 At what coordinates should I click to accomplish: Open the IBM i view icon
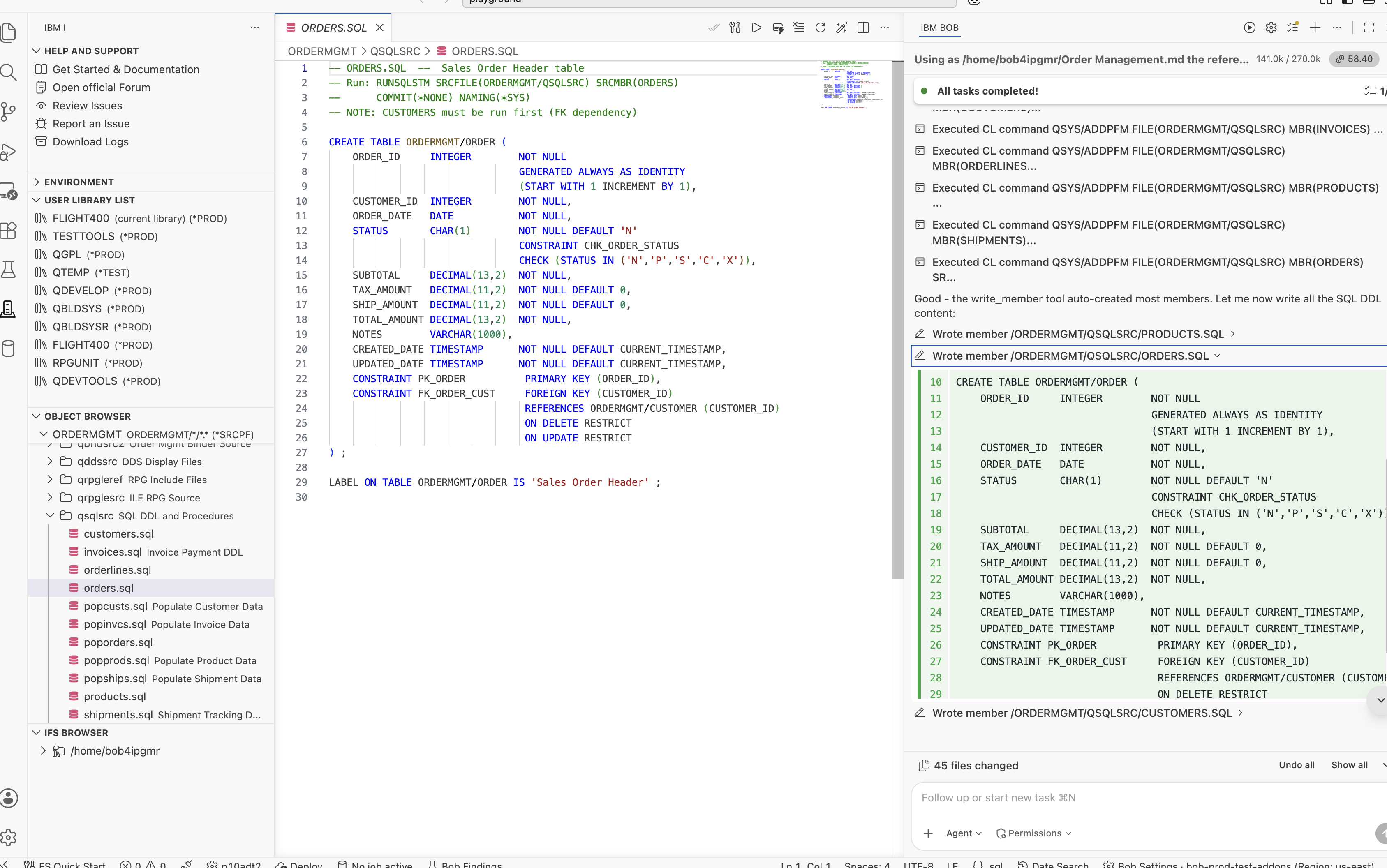pos(8,309)
